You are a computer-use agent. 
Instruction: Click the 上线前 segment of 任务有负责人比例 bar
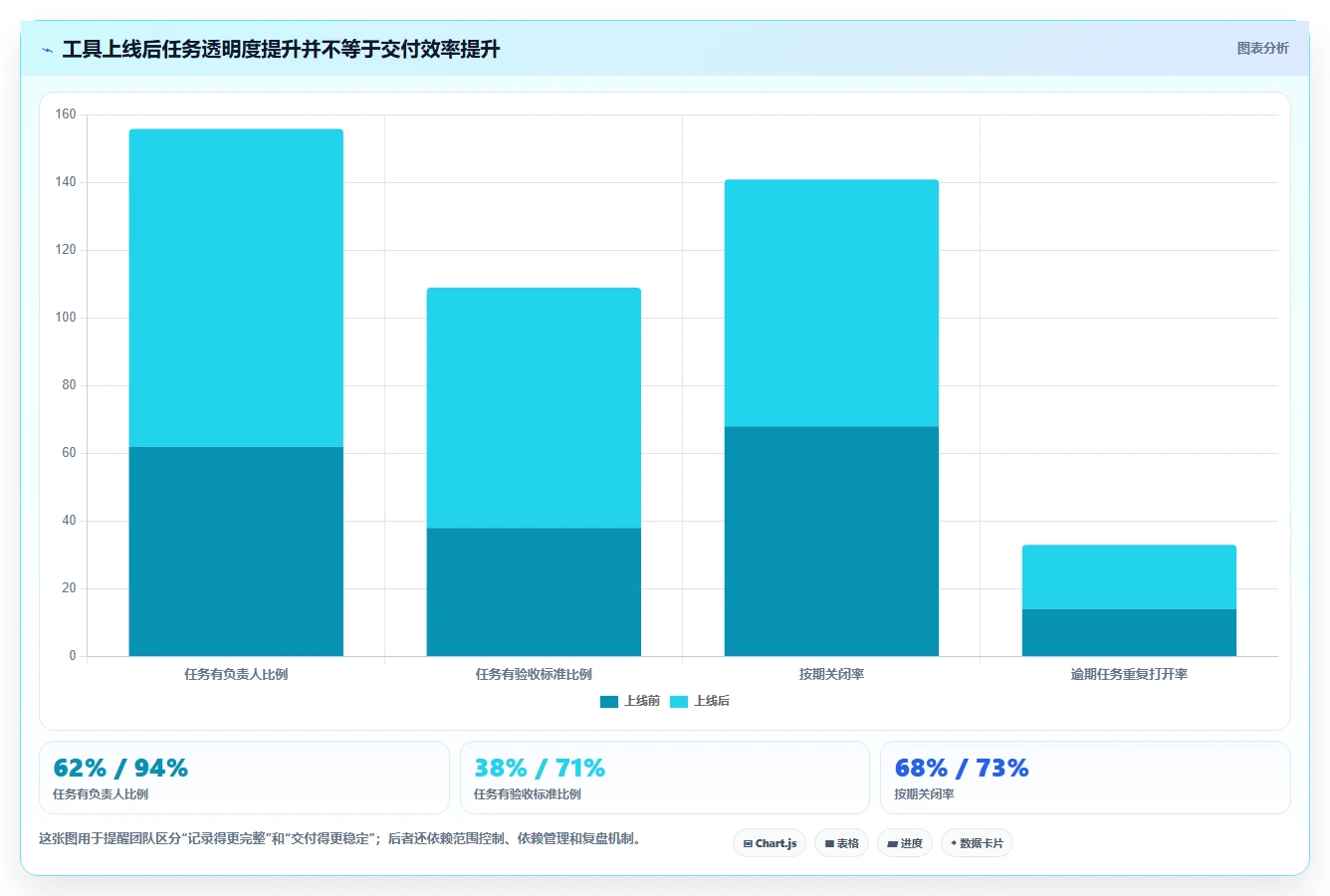point(236,552)
